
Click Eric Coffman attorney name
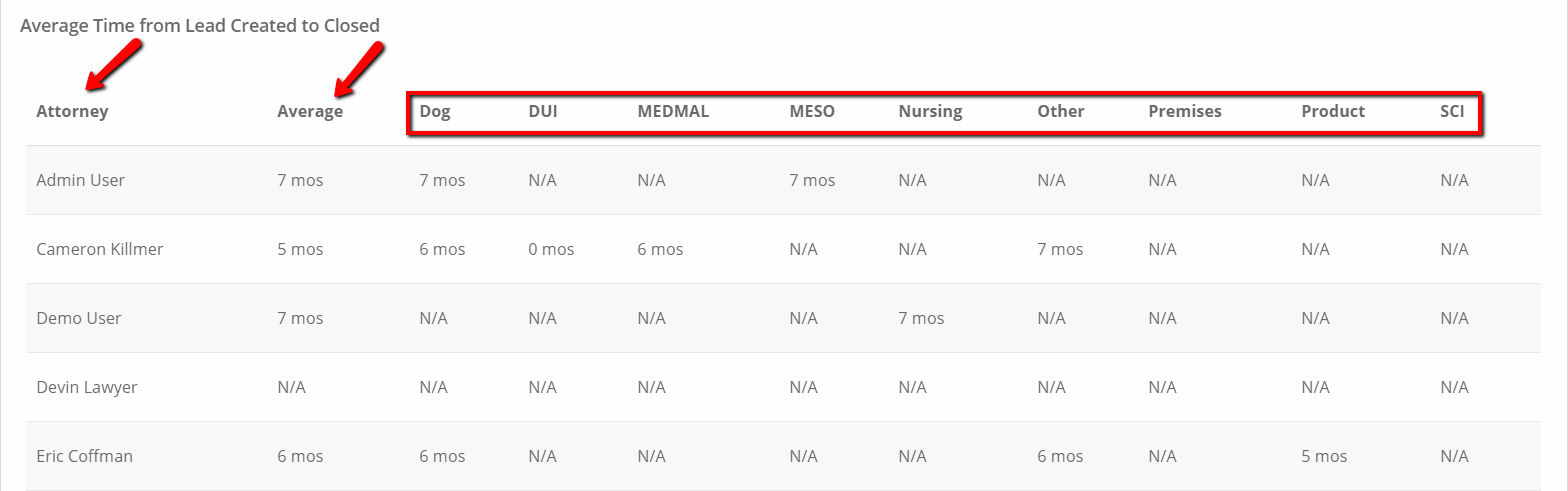click(x=84, y=456)
